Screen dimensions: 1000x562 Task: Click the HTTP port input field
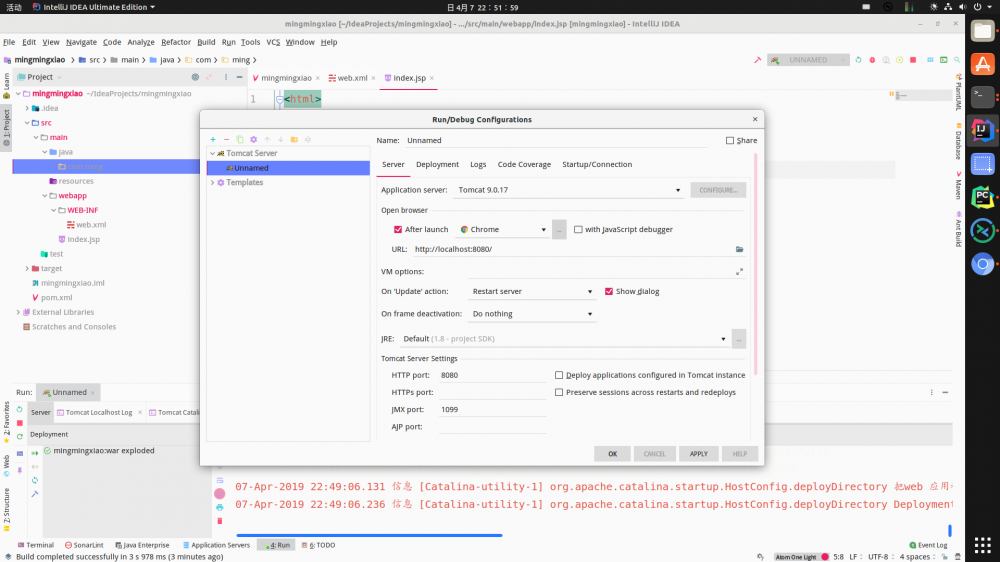(492, 375)
